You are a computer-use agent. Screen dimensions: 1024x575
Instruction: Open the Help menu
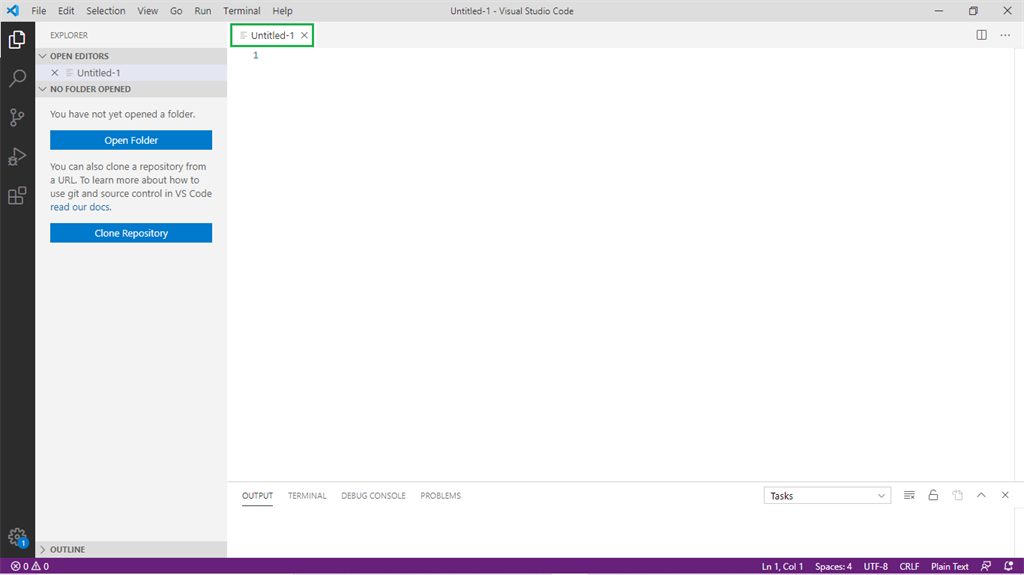coord(282,10)
